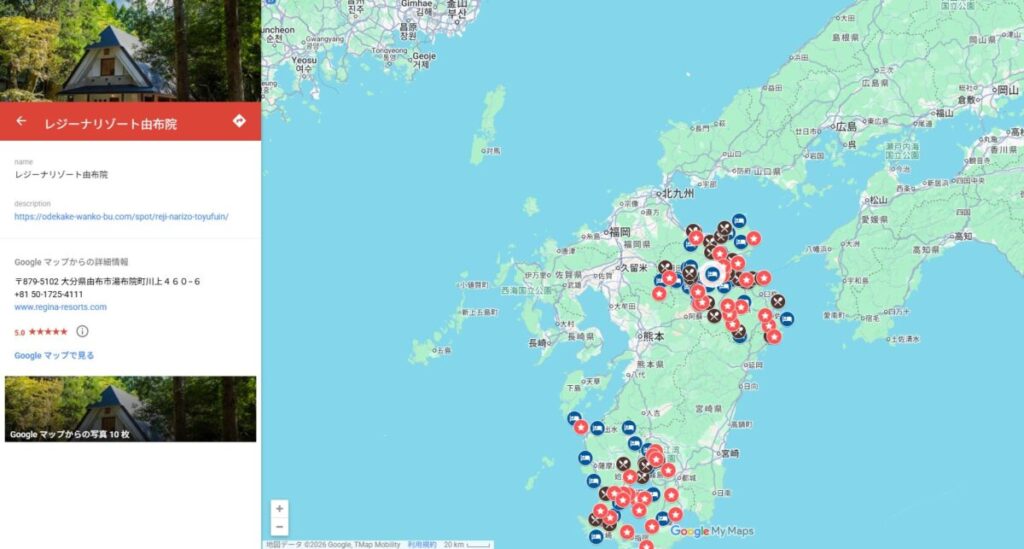
Task: Visit the www.regina-resorts.com website link
Action: (60, 307)
